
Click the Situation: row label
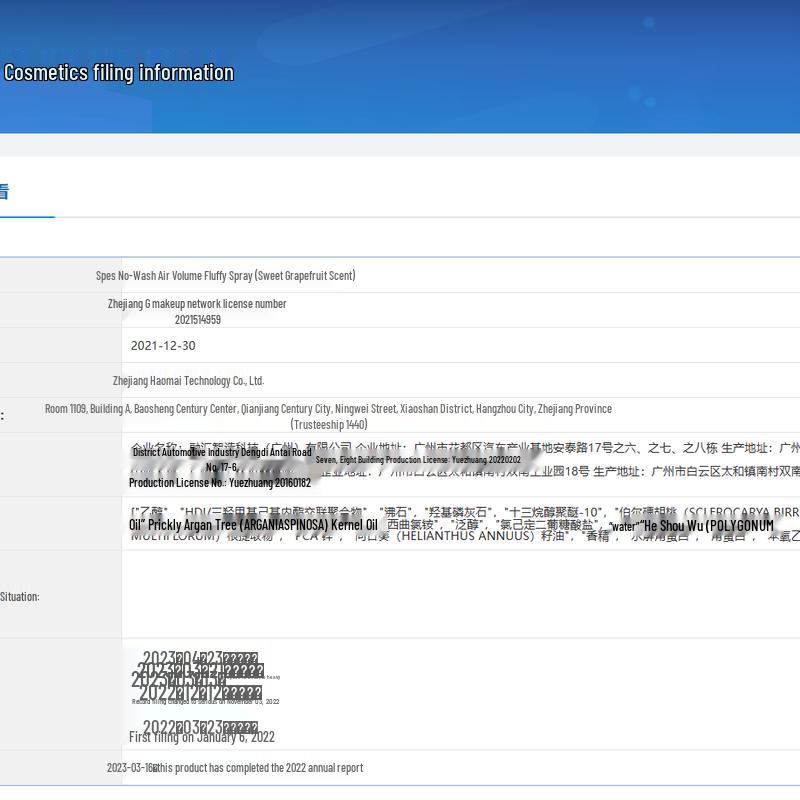(x=20, y=597)
